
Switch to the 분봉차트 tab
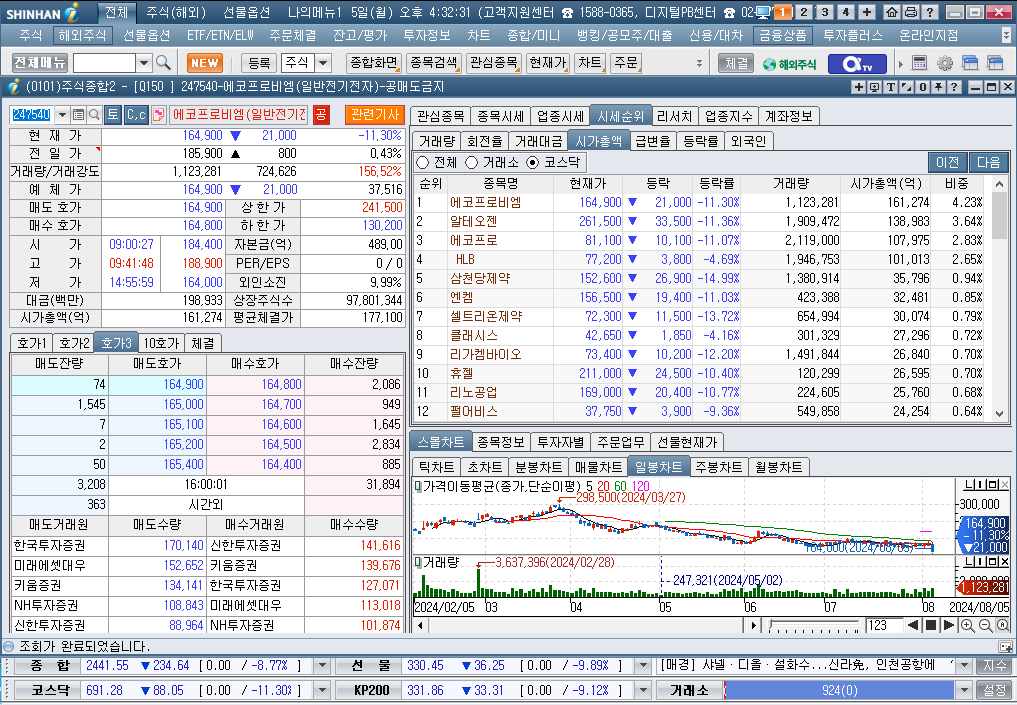point(538,467)
